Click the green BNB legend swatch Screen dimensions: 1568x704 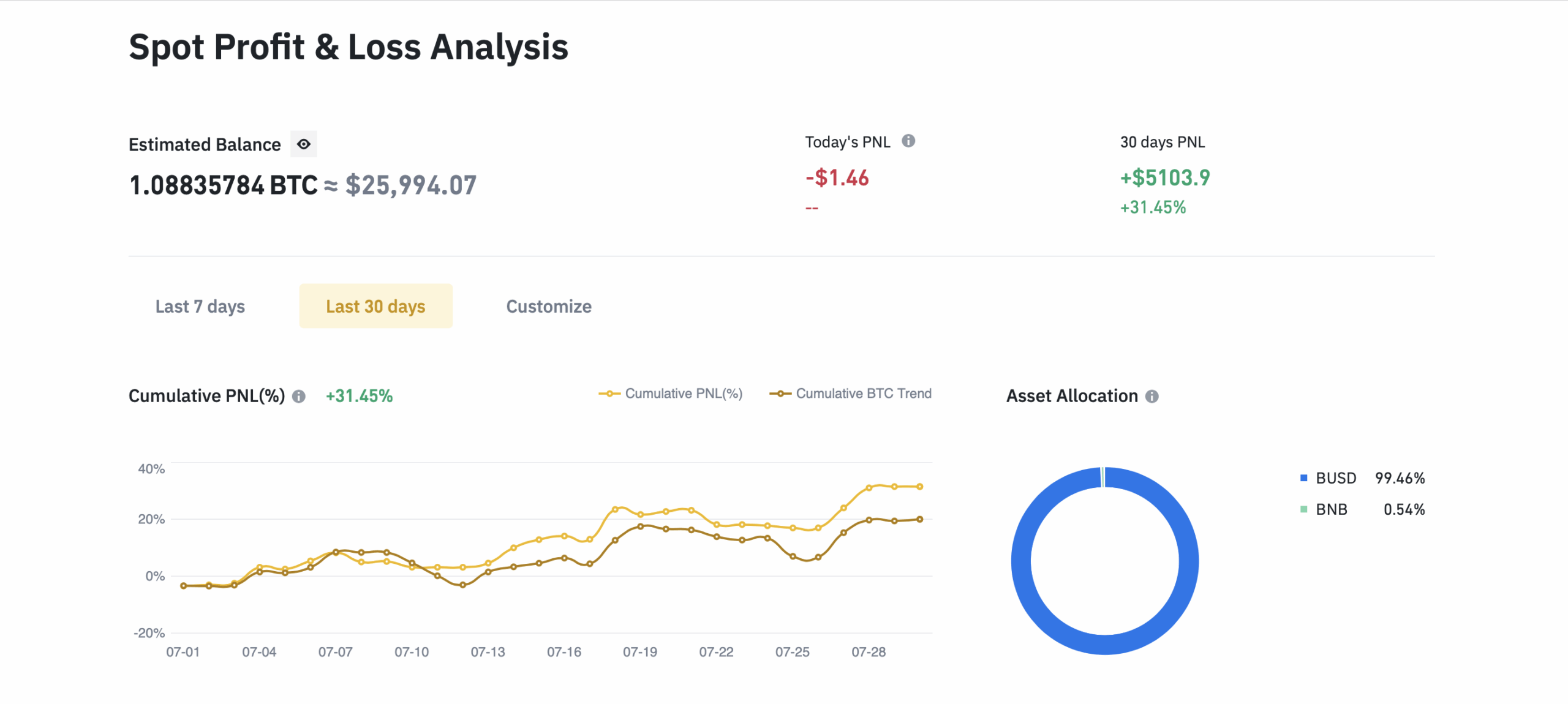(1304, 509)
